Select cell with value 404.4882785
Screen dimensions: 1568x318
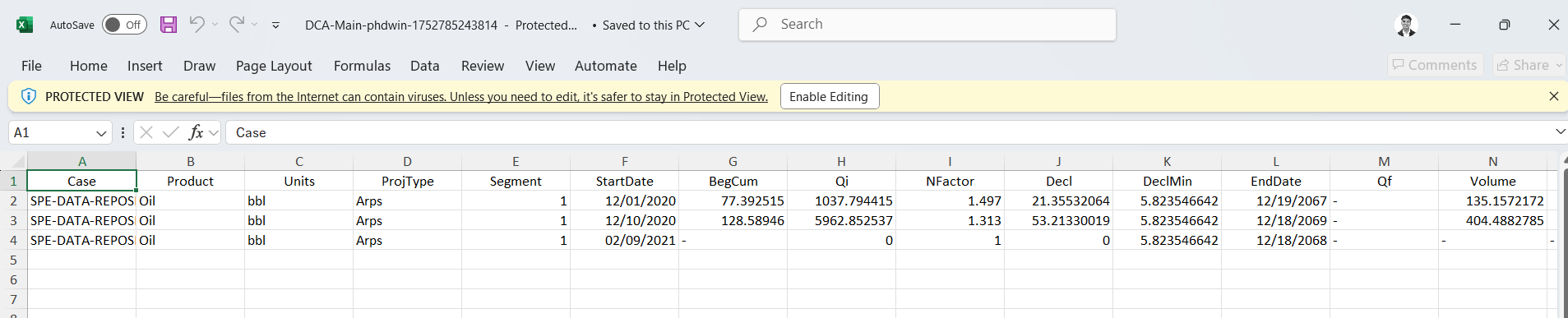pos(1493,220)
